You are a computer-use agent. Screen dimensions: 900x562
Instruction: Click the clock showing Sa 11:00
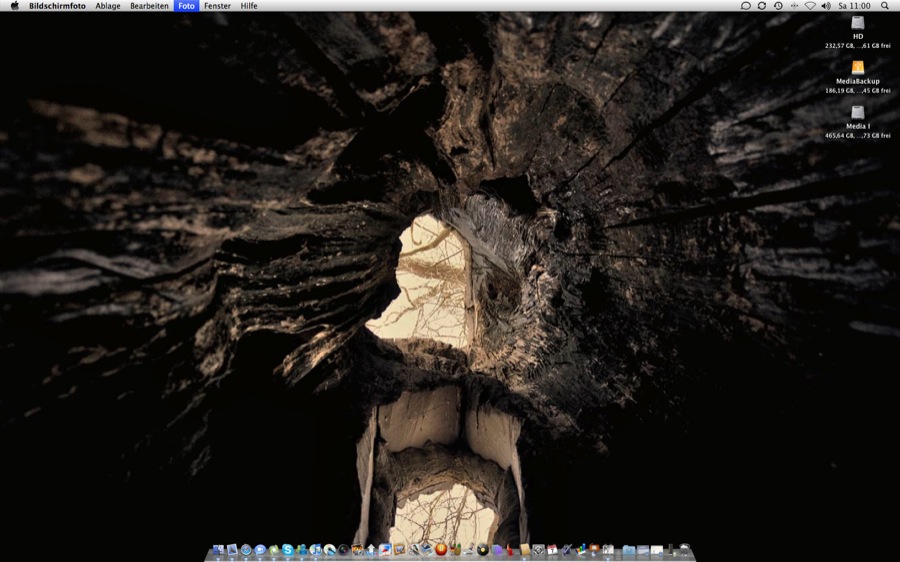tap(854, 6)
